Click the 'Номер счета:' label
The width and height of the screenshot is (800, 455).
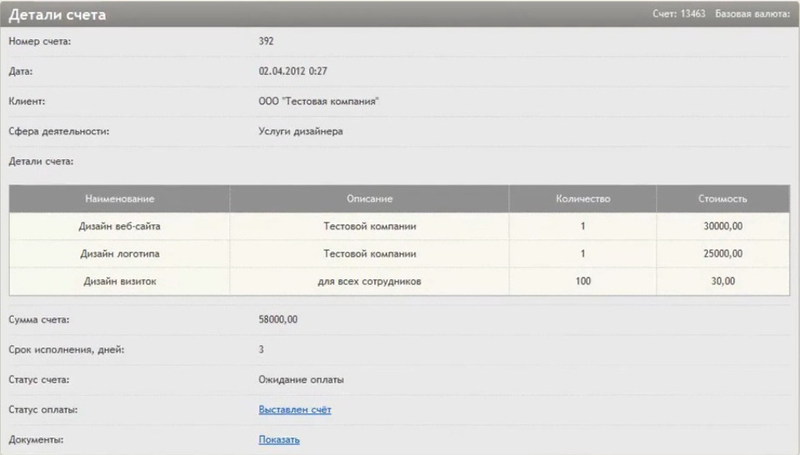click(x=40, y=41)
